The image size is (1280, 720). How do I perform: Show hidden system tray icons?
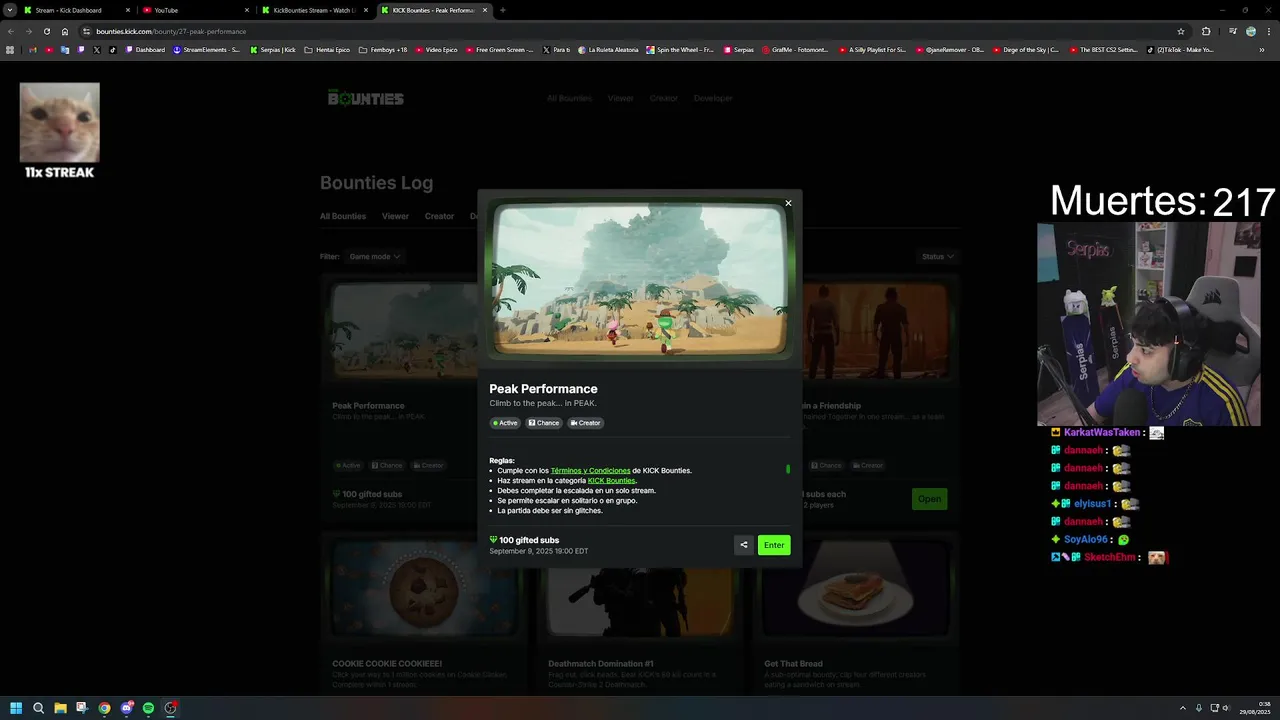tap(1182, 708)
